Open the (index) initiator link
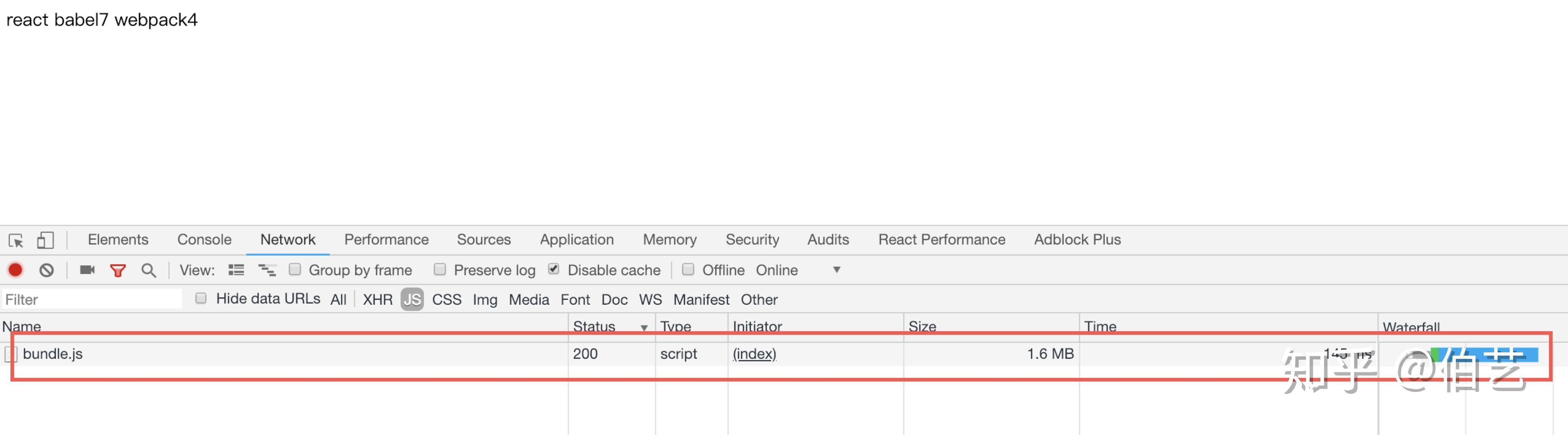The height and width of the screenshot is (435, 1568). (754, 354)
